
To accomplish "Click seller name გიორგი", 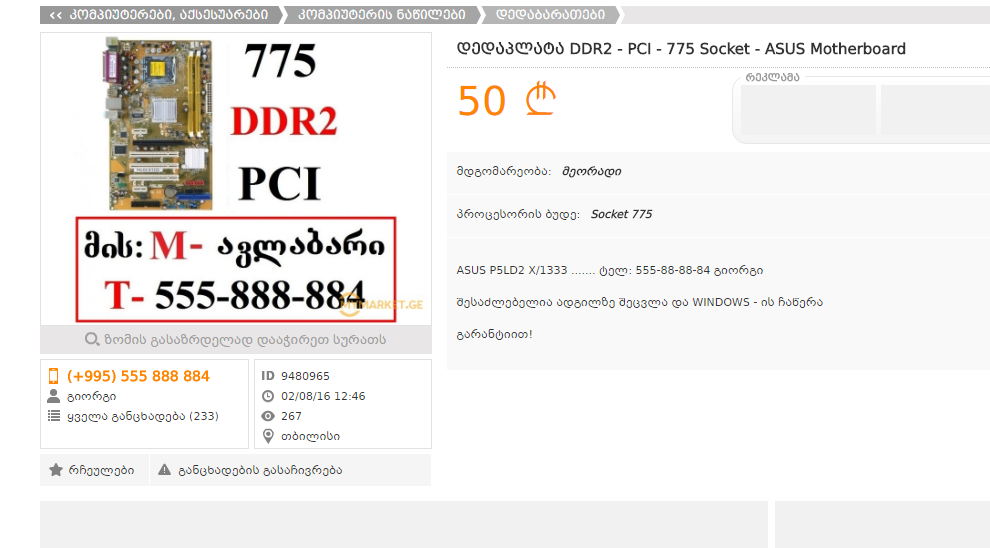I will tap(92, 396).
